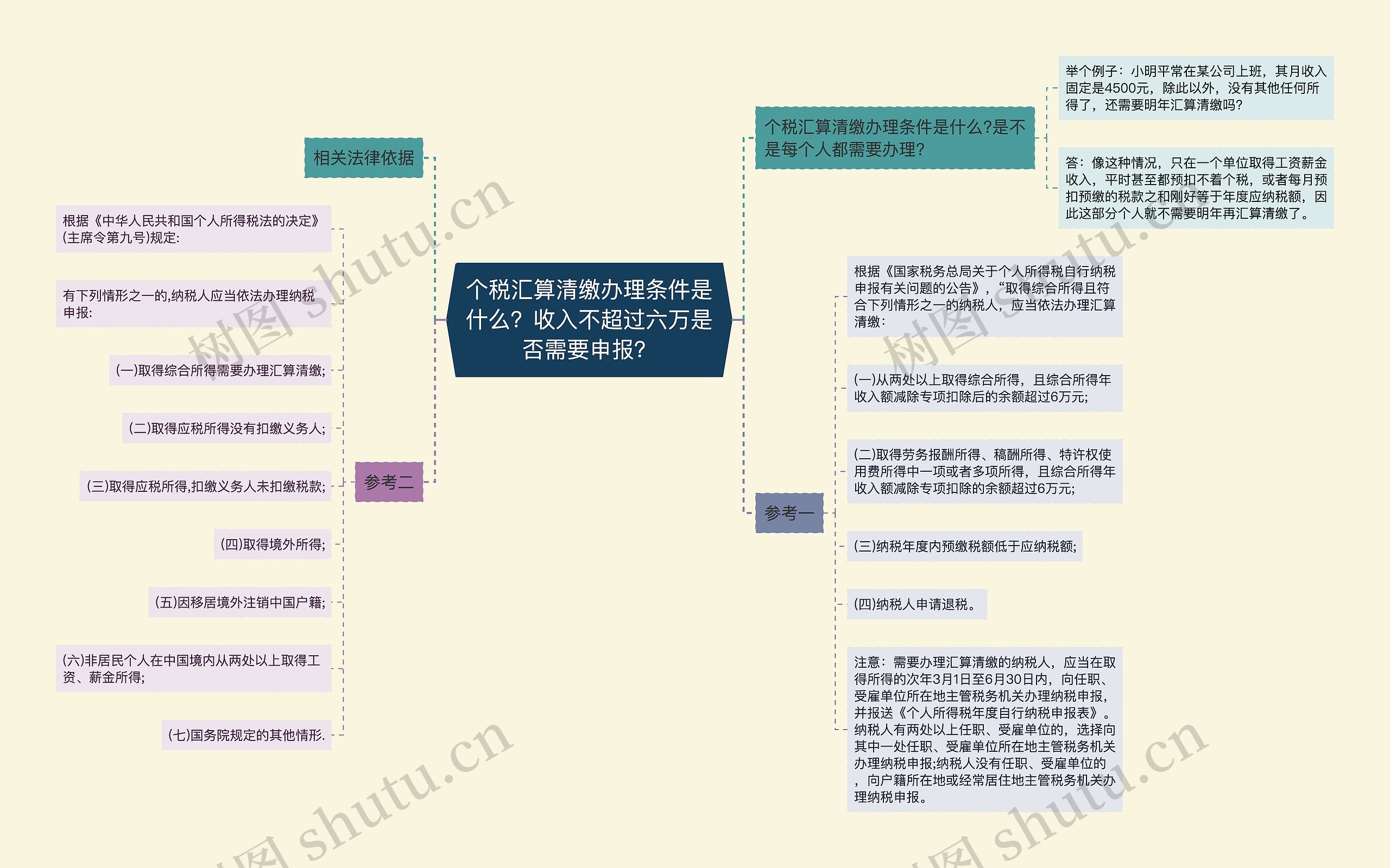Click the teal node asking 是不是每个人都需要办理

(894, 138)
